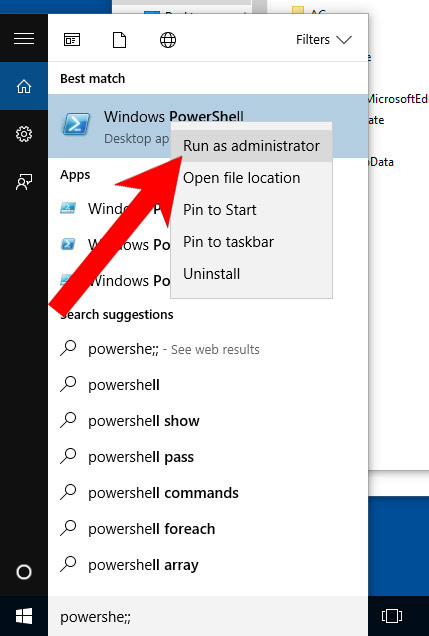Click the search icon beside "powershell commands"
Screen dimensions: 429x636
tap(68, 492)
